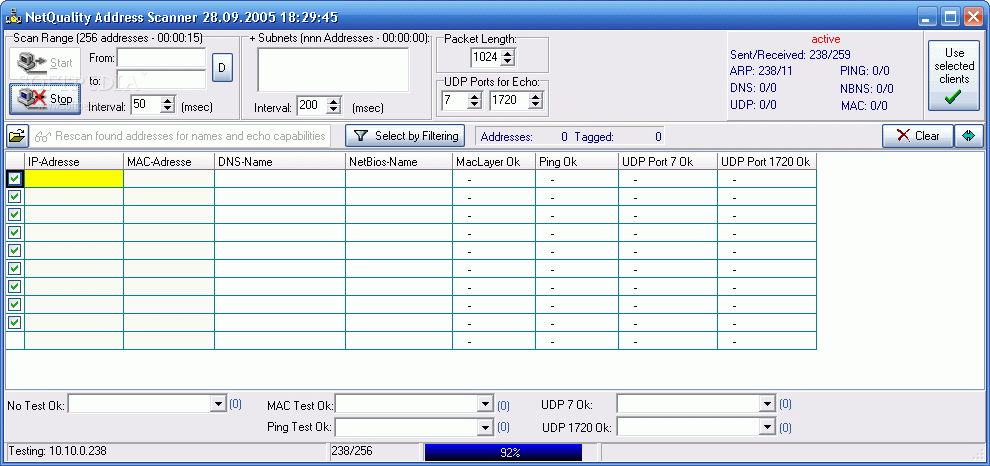Click the greyed-out Start scan button
This screenshot has width=990, height=466.
click(45, 63)
